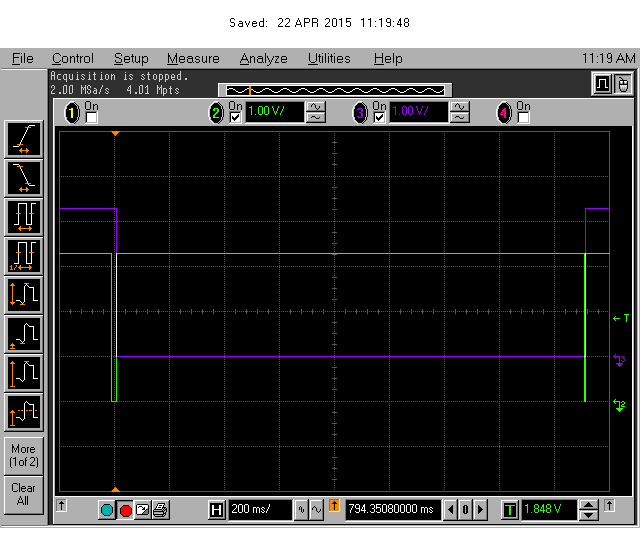Click the channel 1 number badge
640x544 pixels.
click(x=72, y=113)
